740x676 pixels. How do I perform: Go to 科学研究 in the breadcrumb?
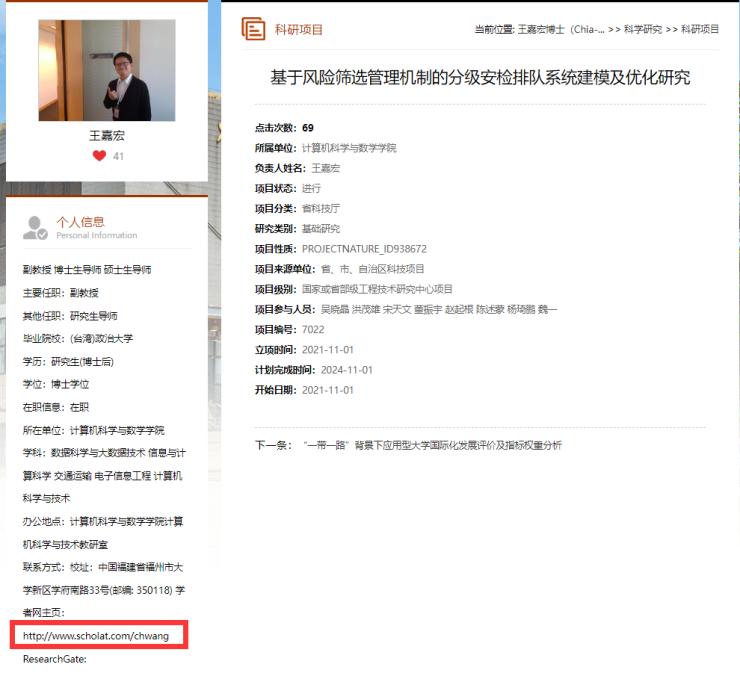click(x=643, y=30)
